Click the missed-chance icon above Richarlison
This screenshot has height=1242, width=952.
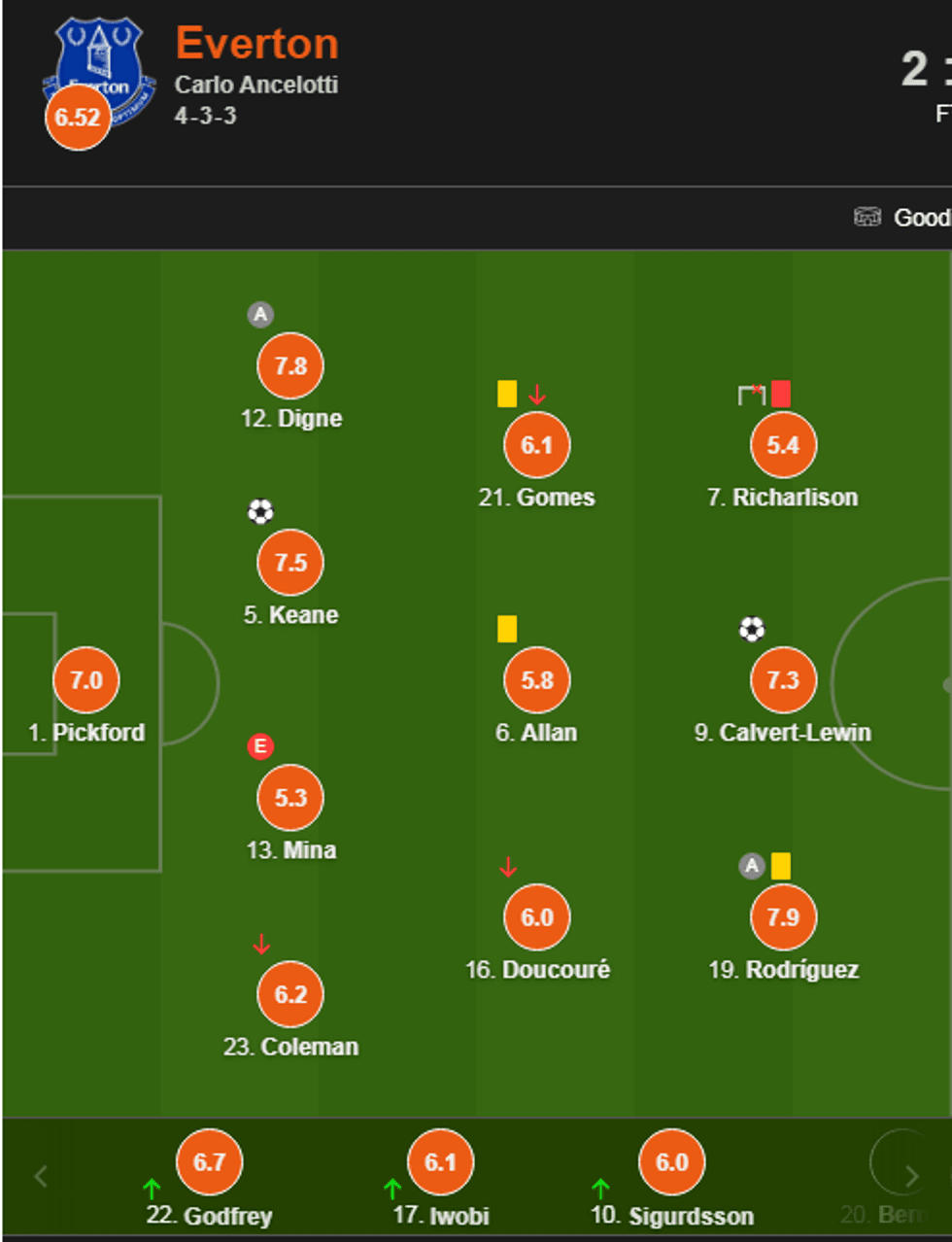751,394
